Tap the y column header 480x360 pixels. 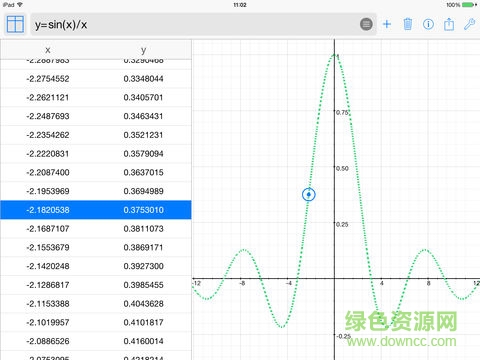(x=143, y=50)
